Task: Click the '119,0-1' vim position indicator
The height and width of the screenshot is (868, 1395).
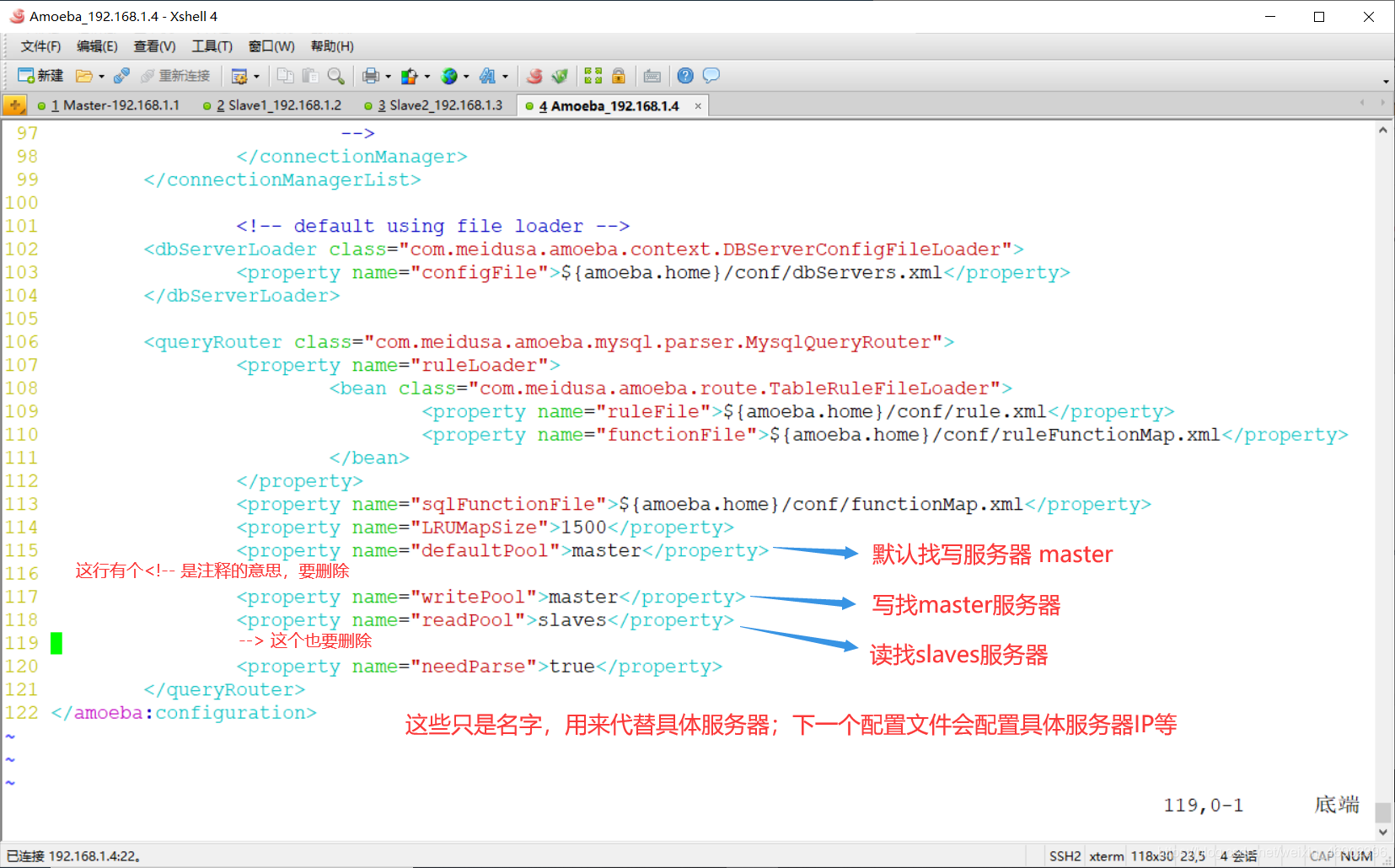Action: (1203, 806)
